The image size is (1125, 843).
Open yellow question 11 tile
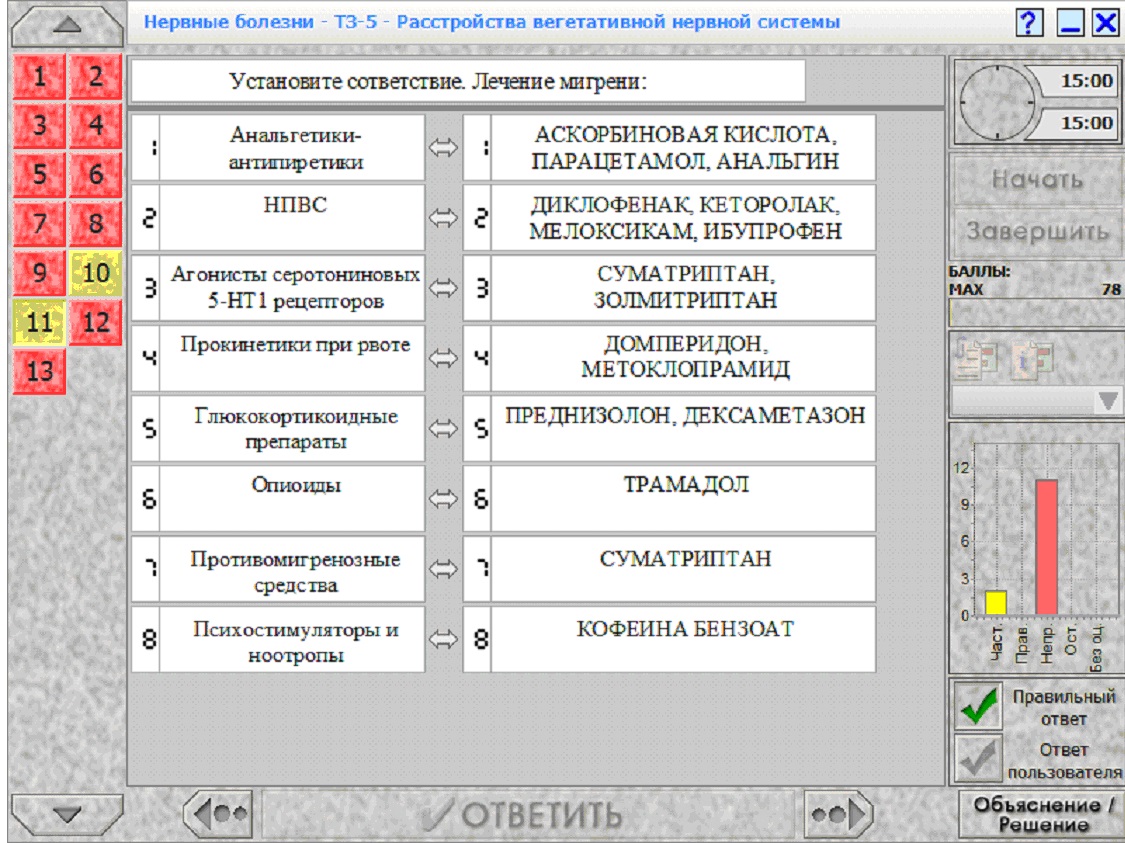pyautogui.click(x=39, y=322)
